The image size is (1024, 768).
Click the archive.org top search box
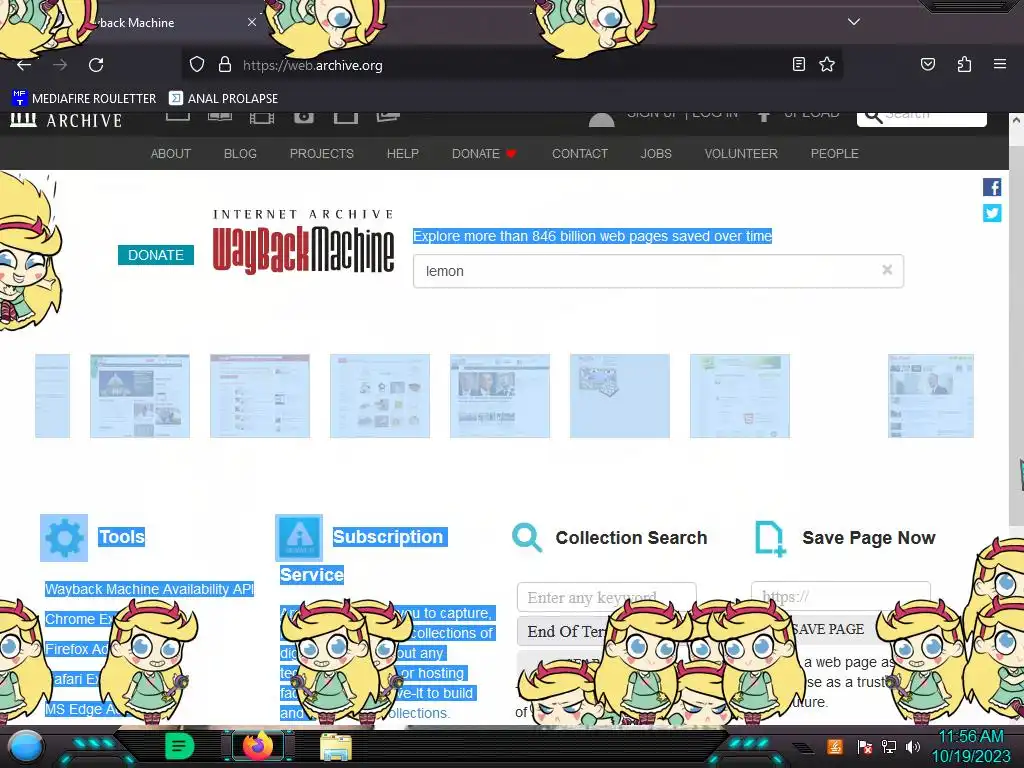(921, 119)
